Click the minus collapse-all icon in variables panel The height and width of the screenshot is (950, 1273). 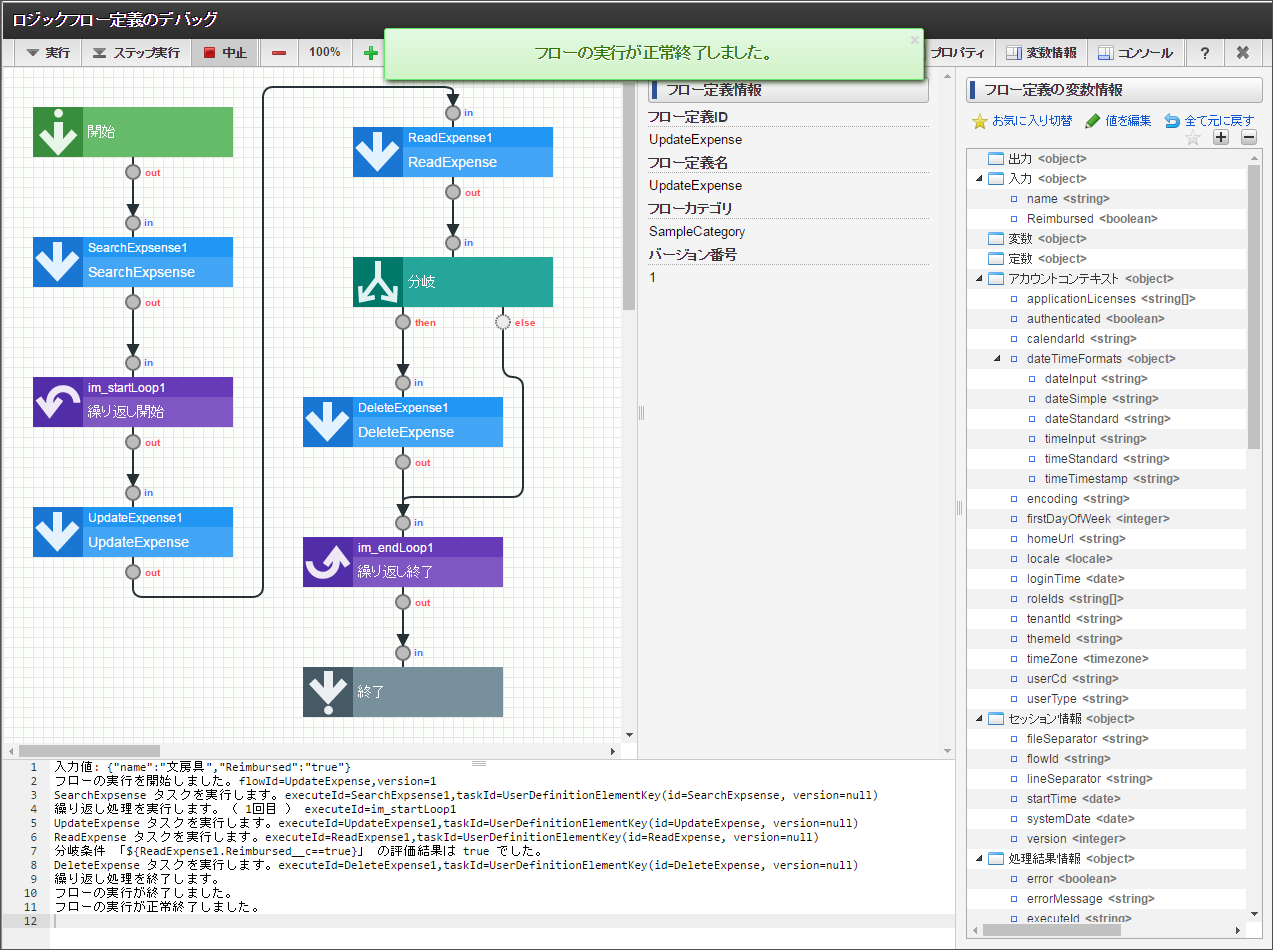pyautogui.click(x=1249, y=138)
